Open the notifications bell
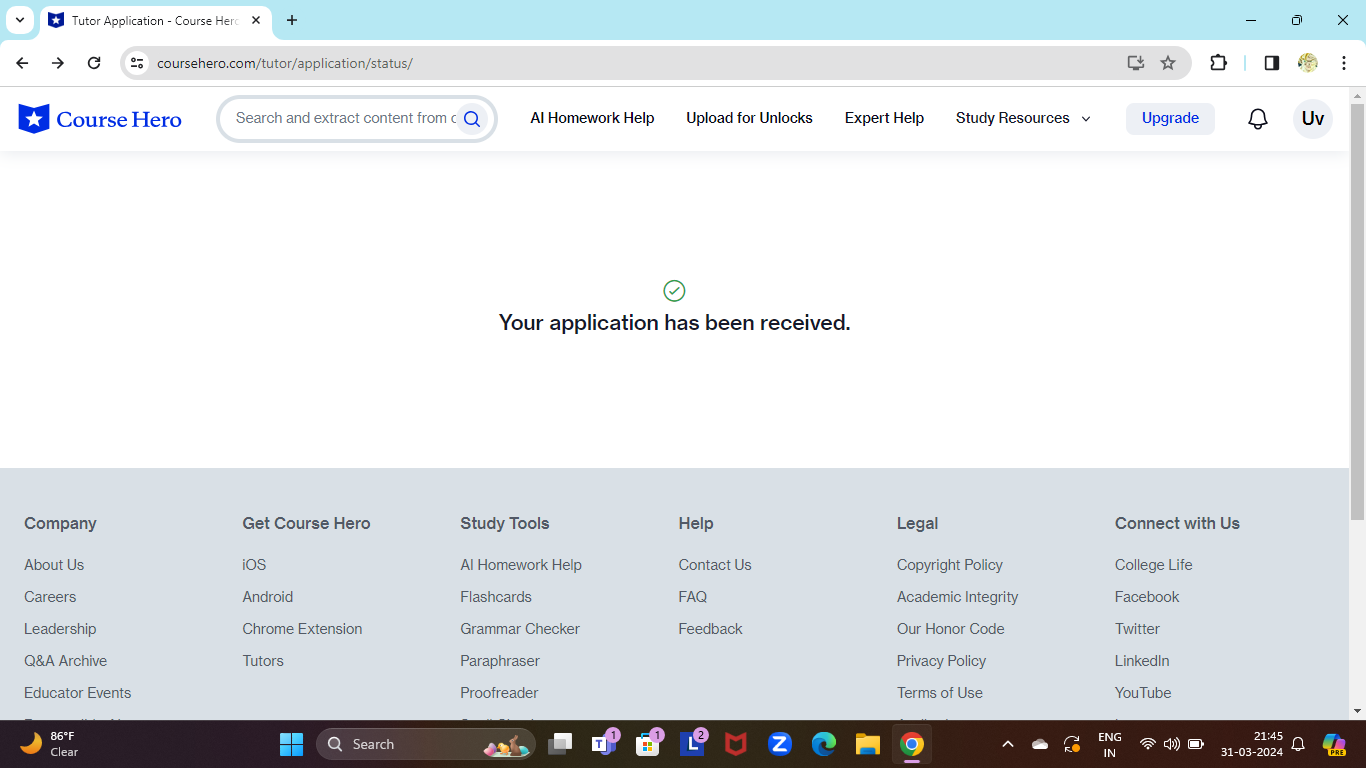This screenshot has width=1366, height=768. click(x=1258, y=119)
